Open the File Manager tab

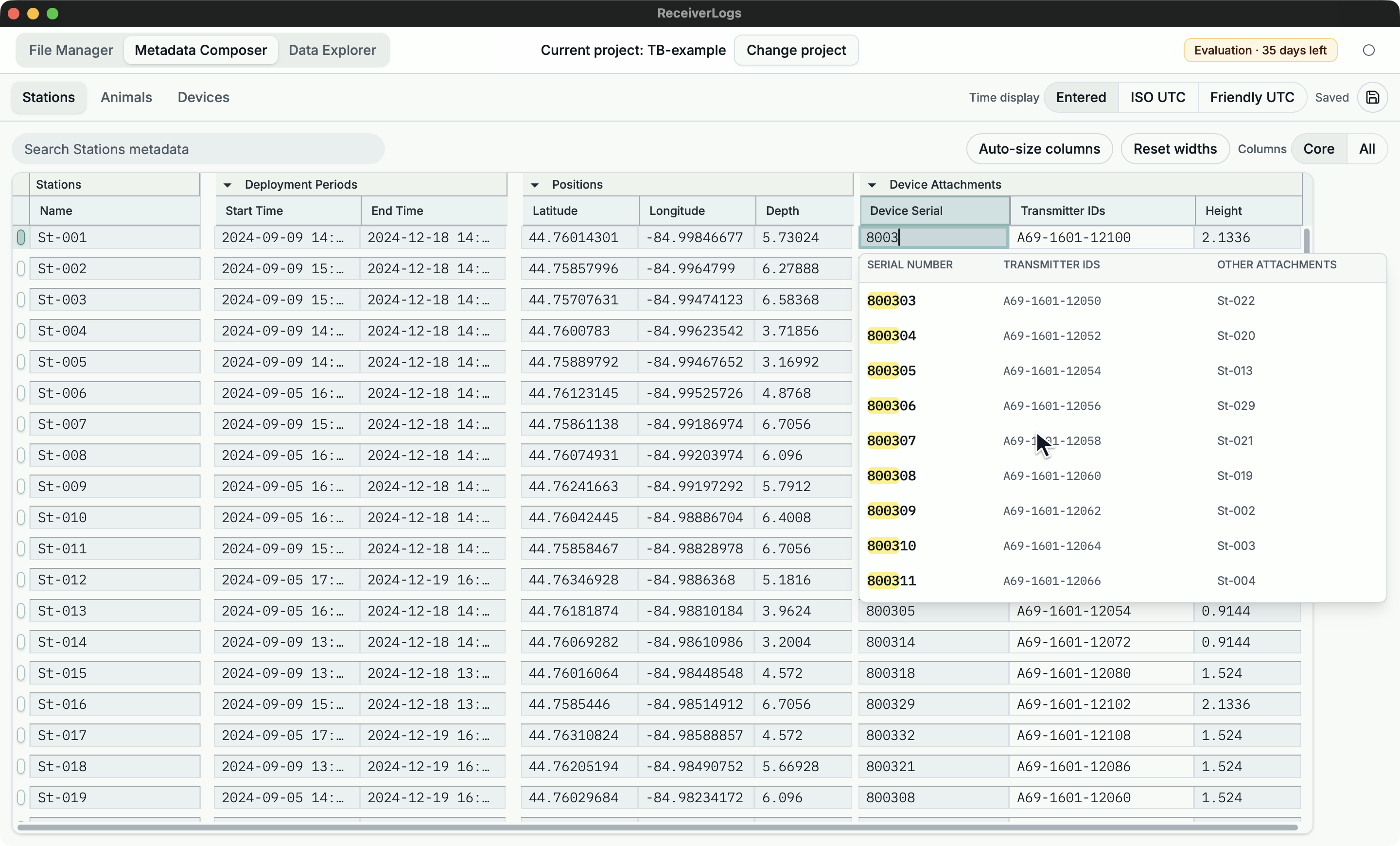point(71,50)
